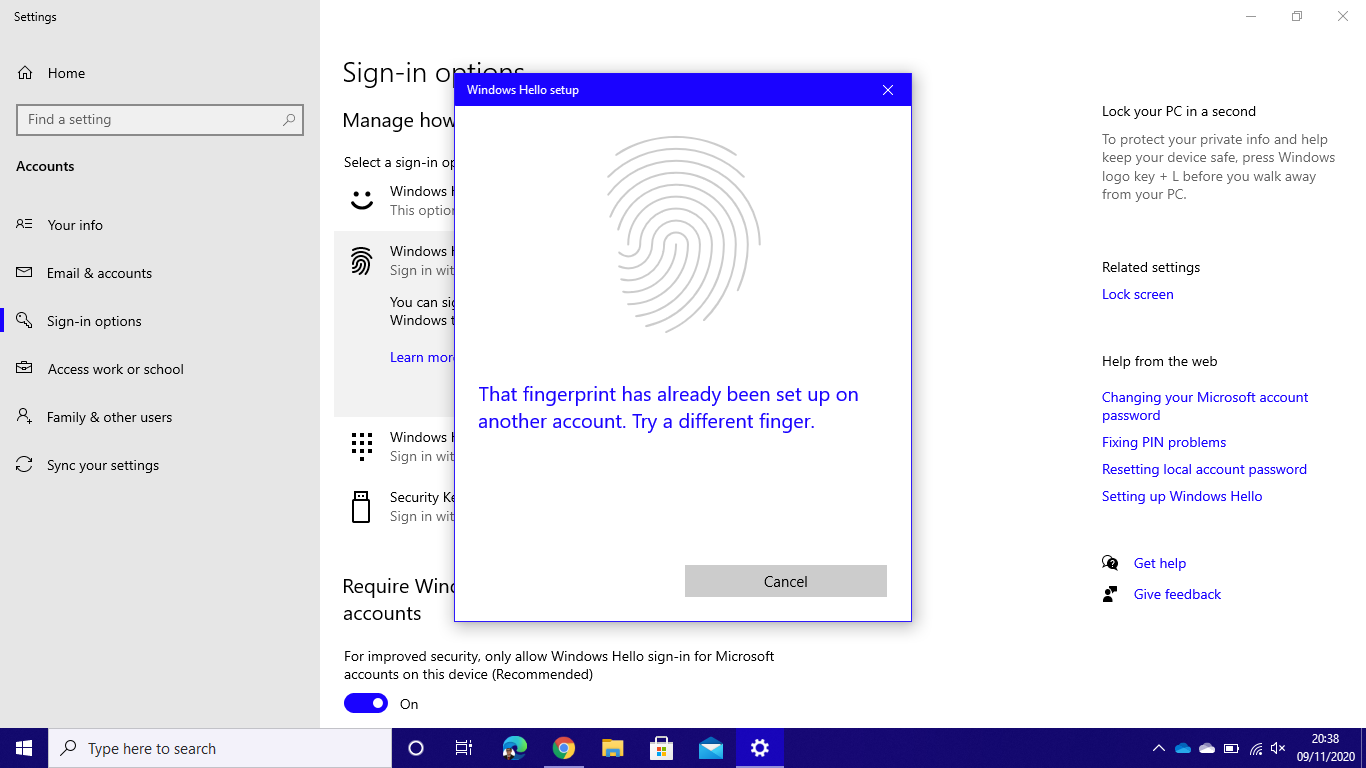This screenshot has height=768, width=1366.
Task: Click the battery tray icon
Action: click(1231, 748)
